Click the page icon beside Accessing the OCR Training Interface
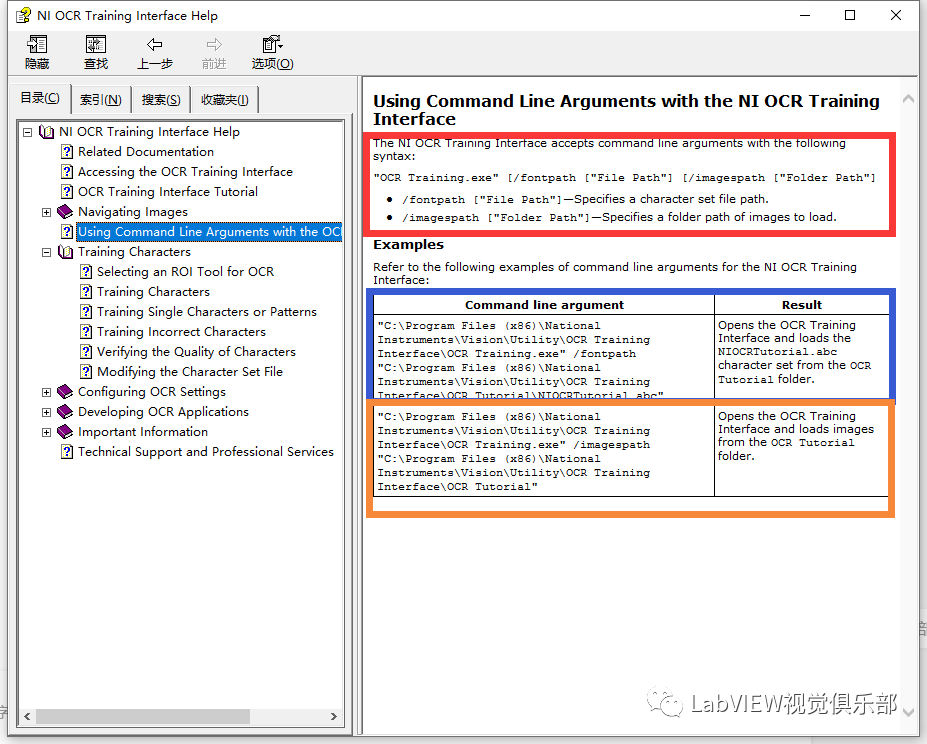 (67, 172)
